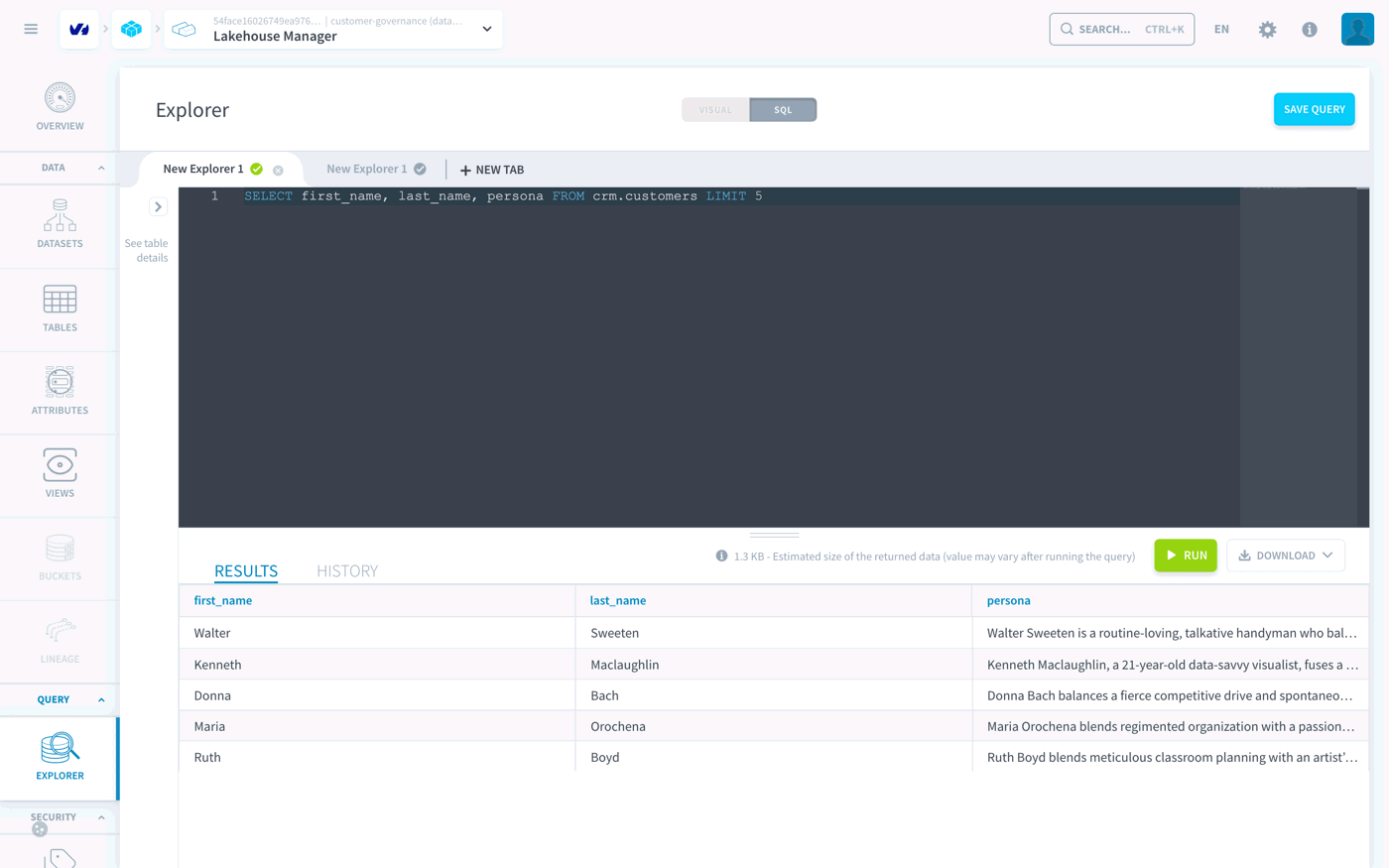Click the info icon in the header
The image size is (1389, 868).
(x=1310, y=30)
